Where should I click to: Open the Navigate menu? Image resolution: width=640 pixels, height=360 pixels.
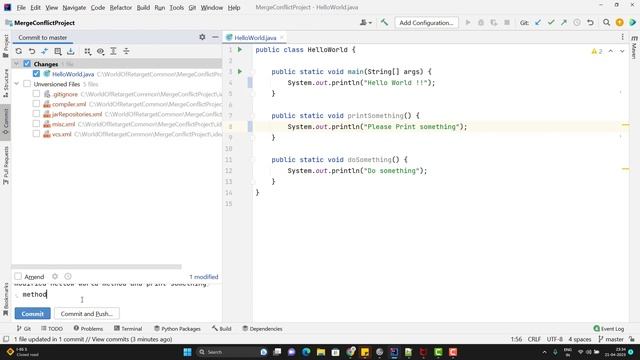(x=74, y=7)
